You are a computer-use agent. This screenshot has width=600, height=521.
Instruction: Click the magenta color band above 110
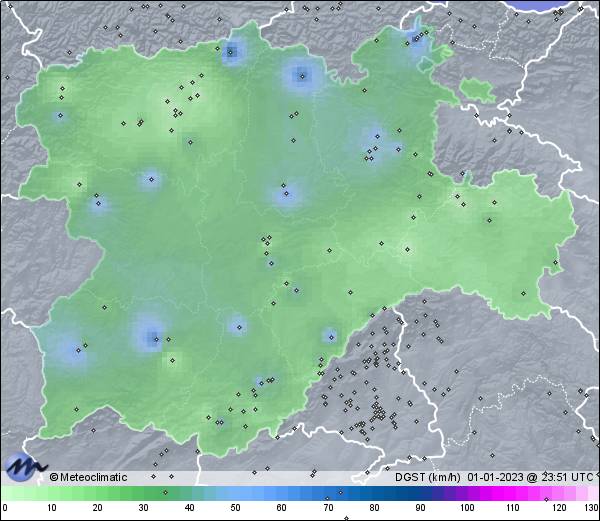point(513,493)
